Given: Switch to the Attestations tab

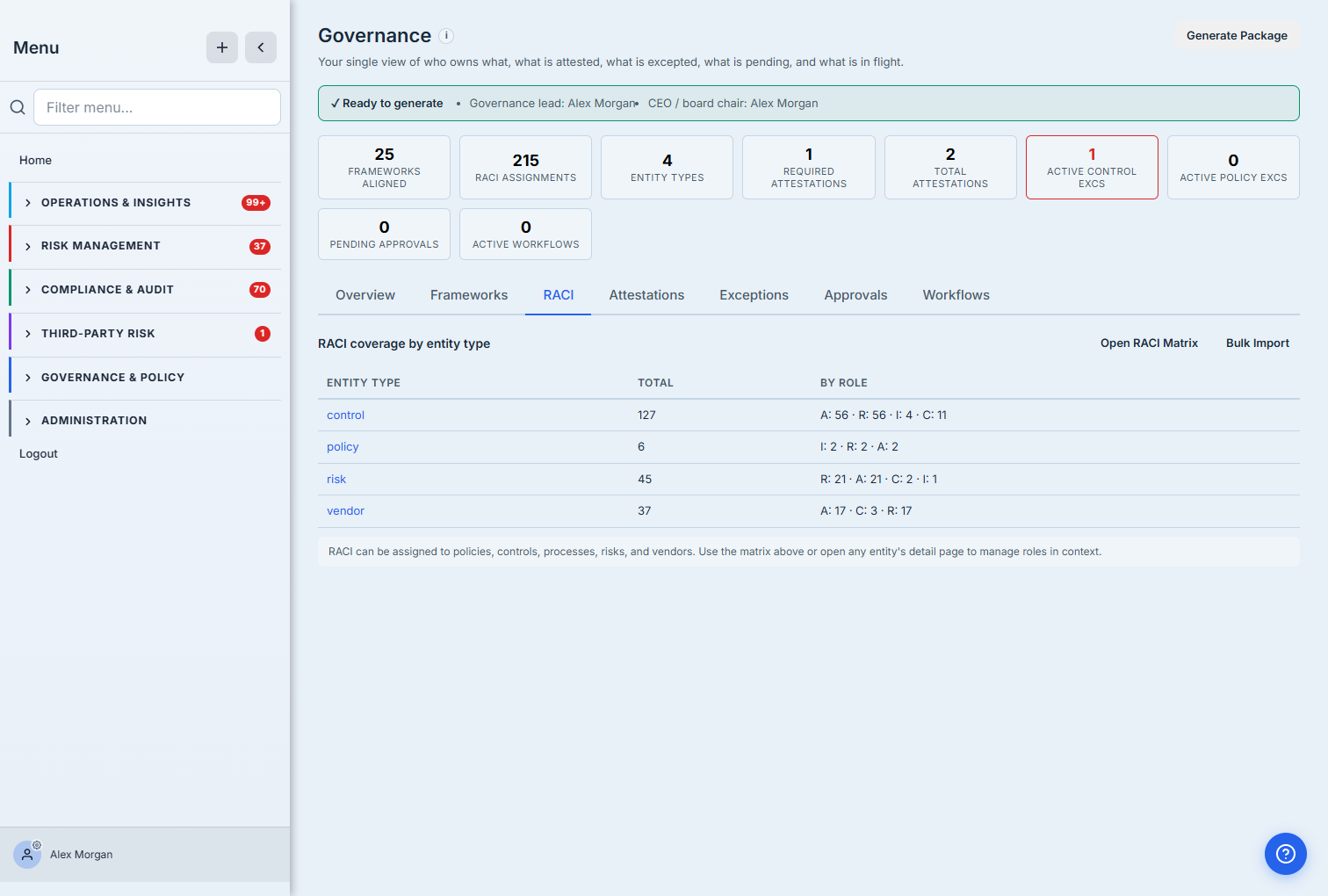Looking at the screenshot, I should click(646, 295).
